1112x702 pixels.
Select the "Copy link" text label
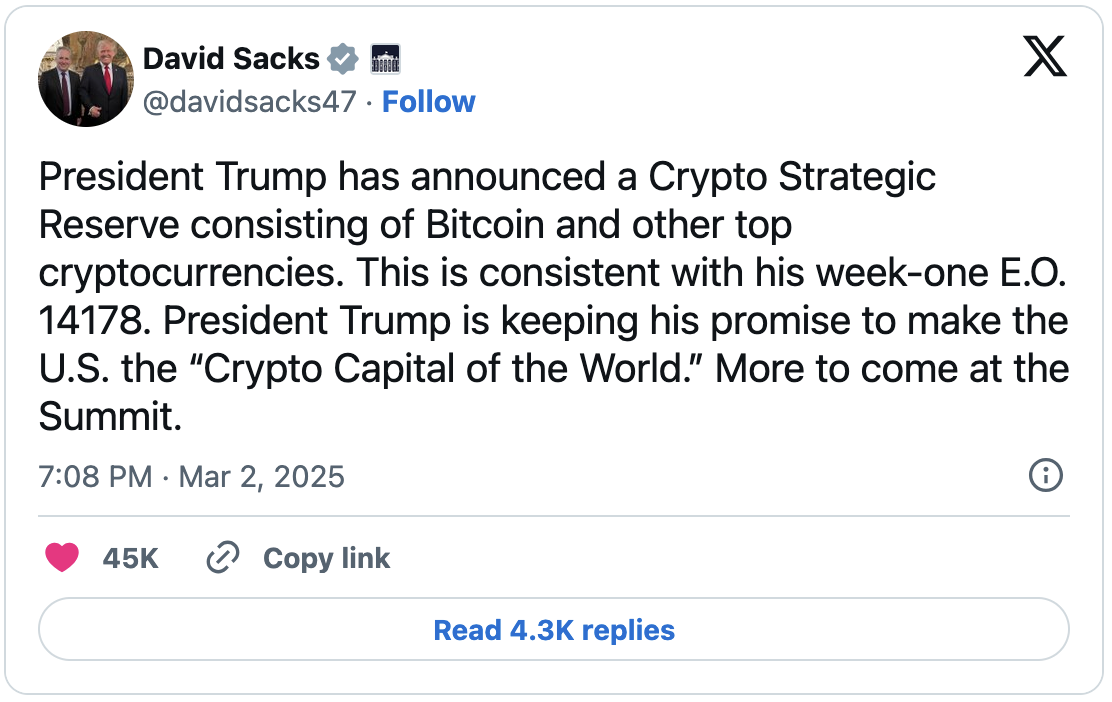pos(326,558)
